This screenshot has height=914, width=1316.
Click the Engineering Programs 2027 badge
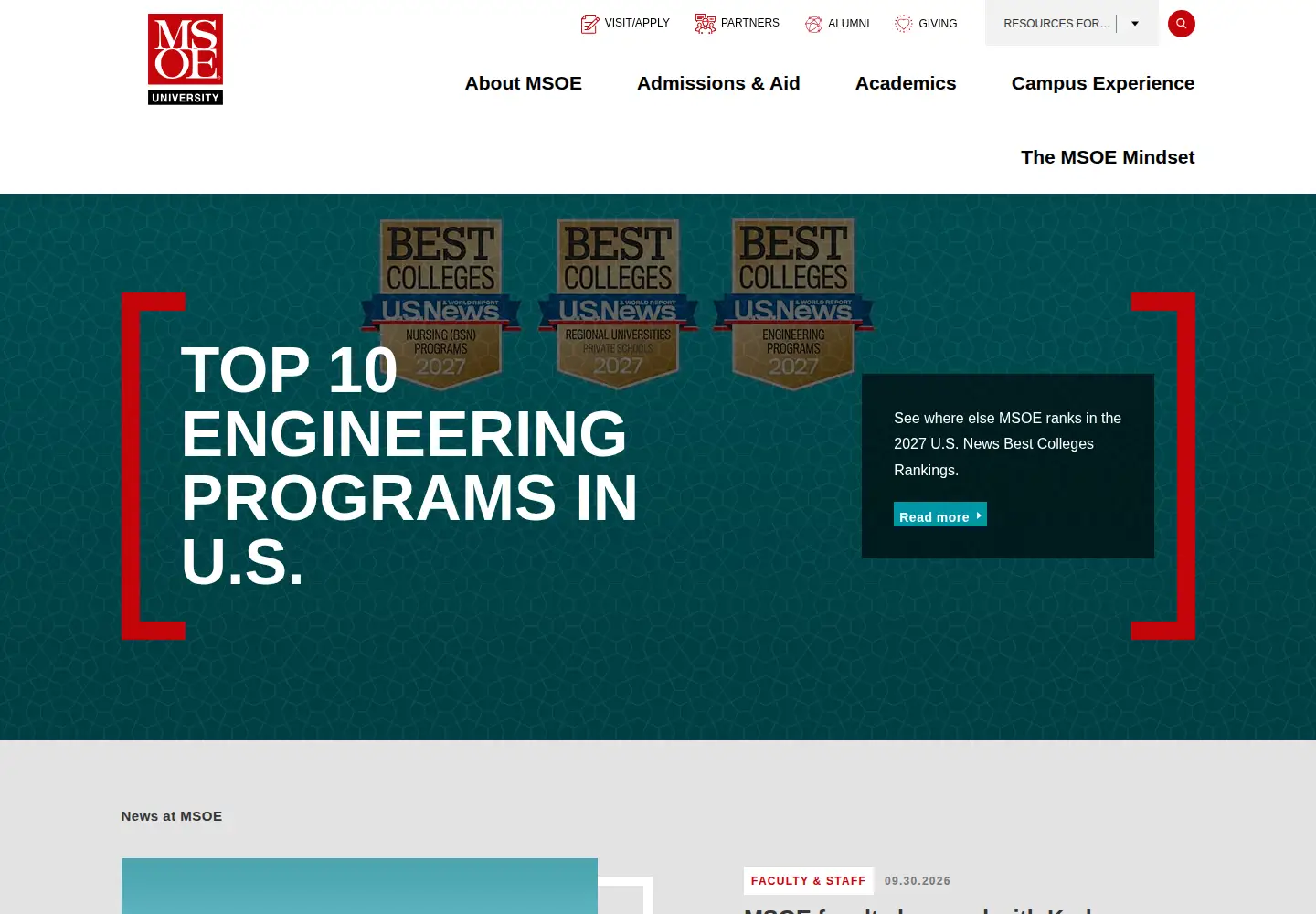[x=793, y=303]
